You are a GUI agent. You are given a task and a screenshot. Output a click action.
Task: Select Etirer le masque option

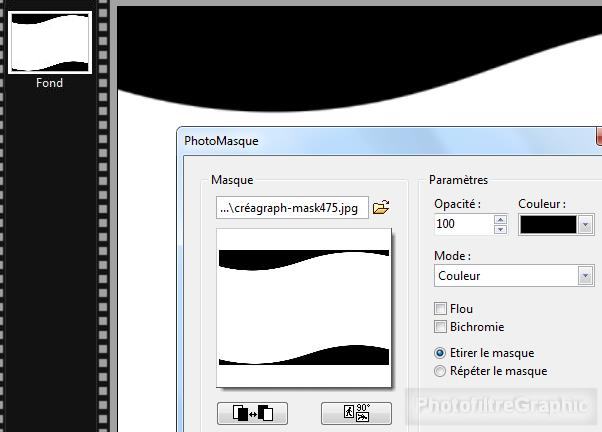[440, 353]
